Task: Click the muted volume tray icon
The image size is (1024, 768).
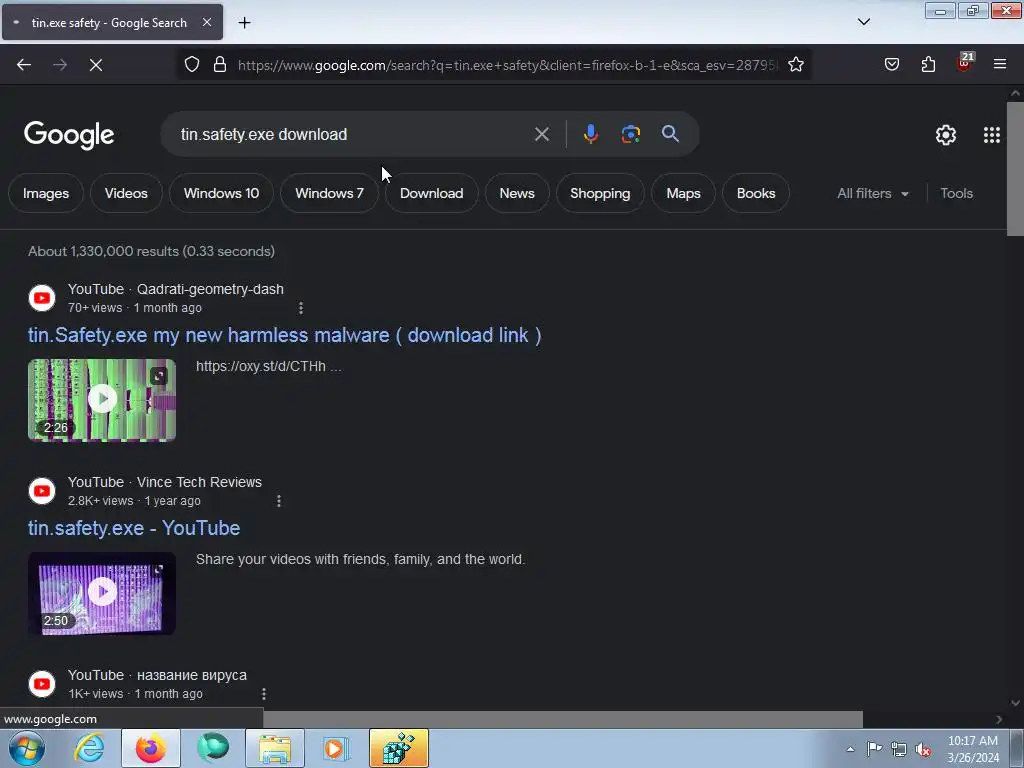Action: 923,749
